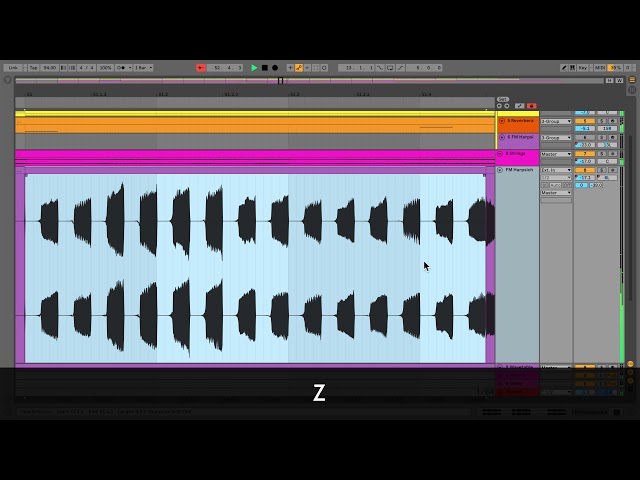Jump to previous locator arrow
The width and height of the screenshot is (640, 480).
499,106
